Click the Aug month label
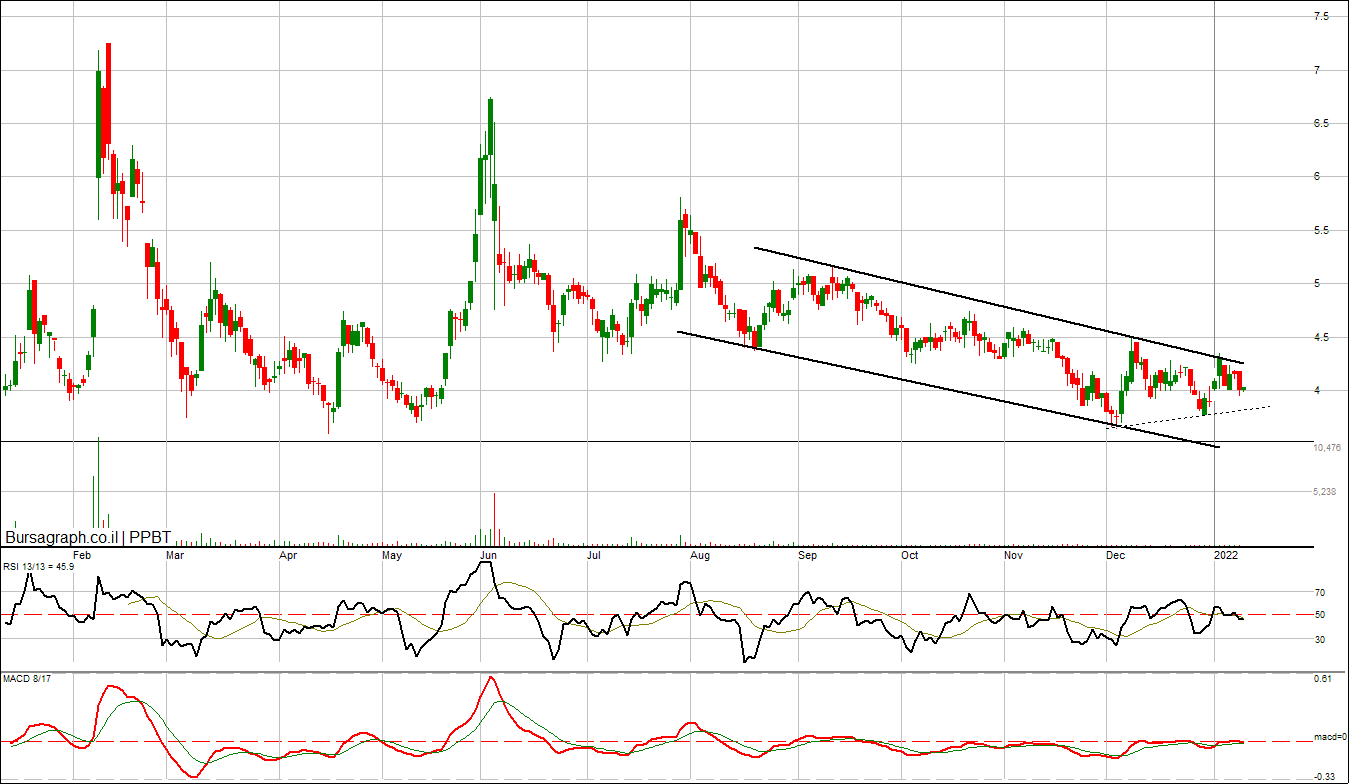This screenshot has height=784, width=1349. click(x=700, y=554)
